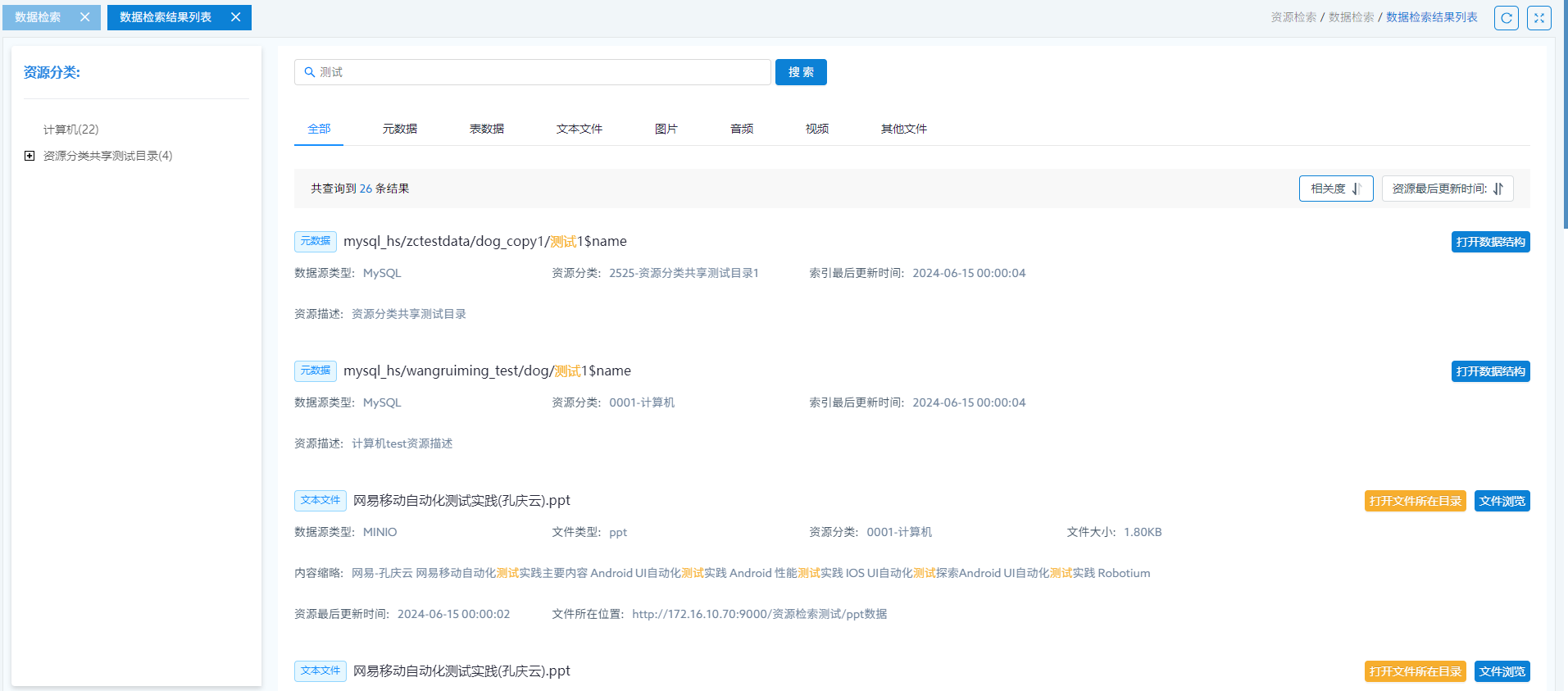Switch to 表数据 filter tab

[x=487, y=129]
